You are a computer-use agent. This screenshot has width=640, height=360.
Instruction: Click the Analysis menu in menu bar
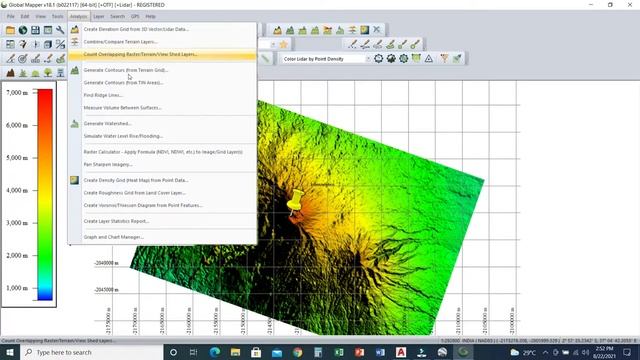[x=78, y=16]
